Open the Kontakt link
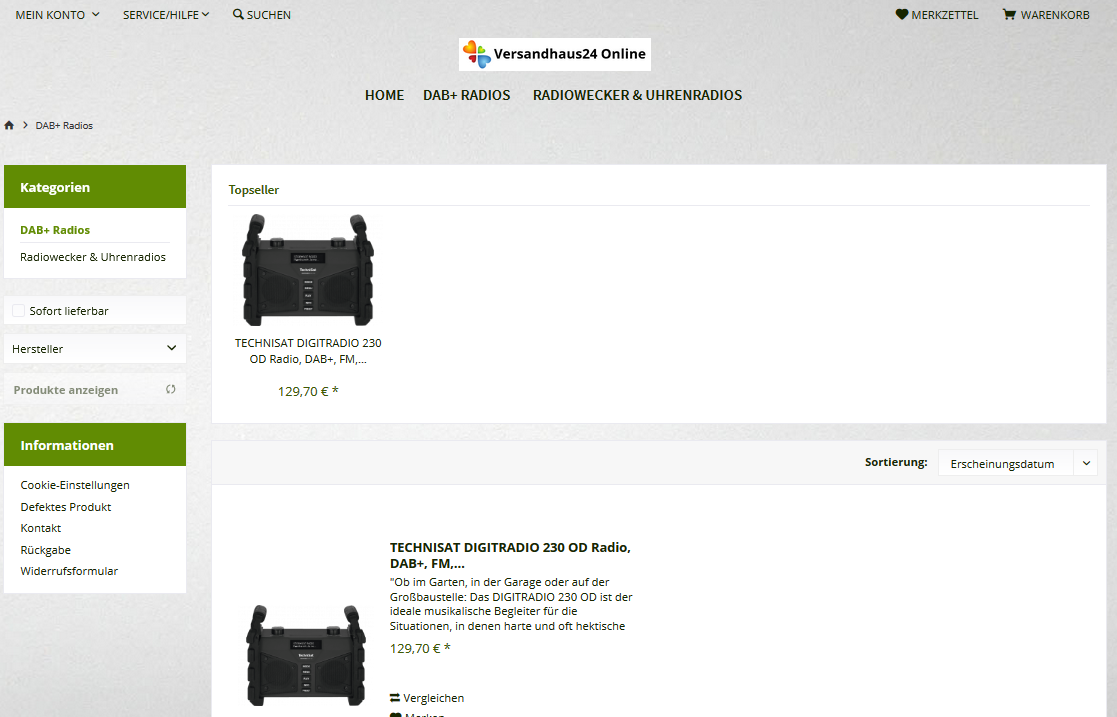Viewport: 1117px width, 717px height. (x=41, y=528)
